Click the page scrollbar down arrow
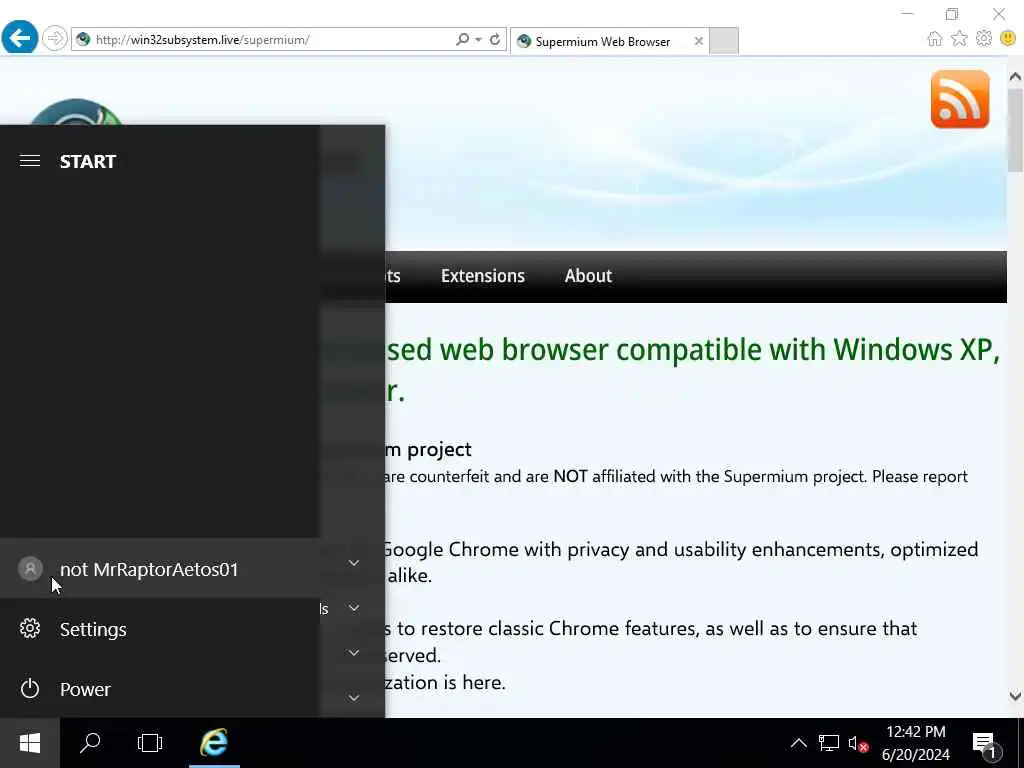The image size is (1024, 768). [1015, 696]
